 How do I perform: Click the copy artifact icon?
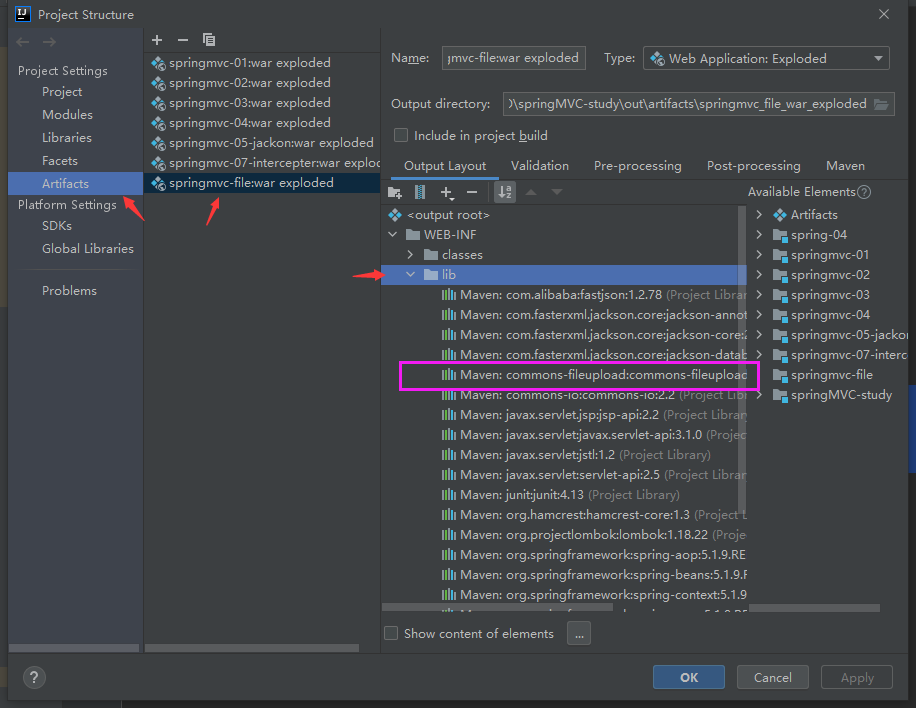(209, 40)
